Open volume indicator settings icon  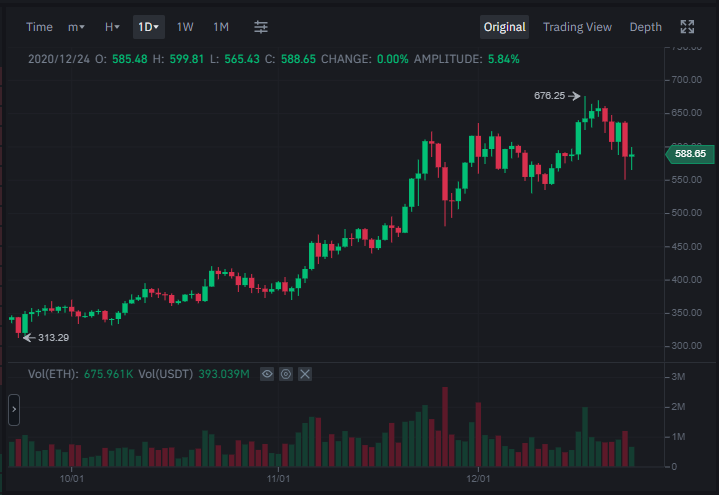[286, 374]
